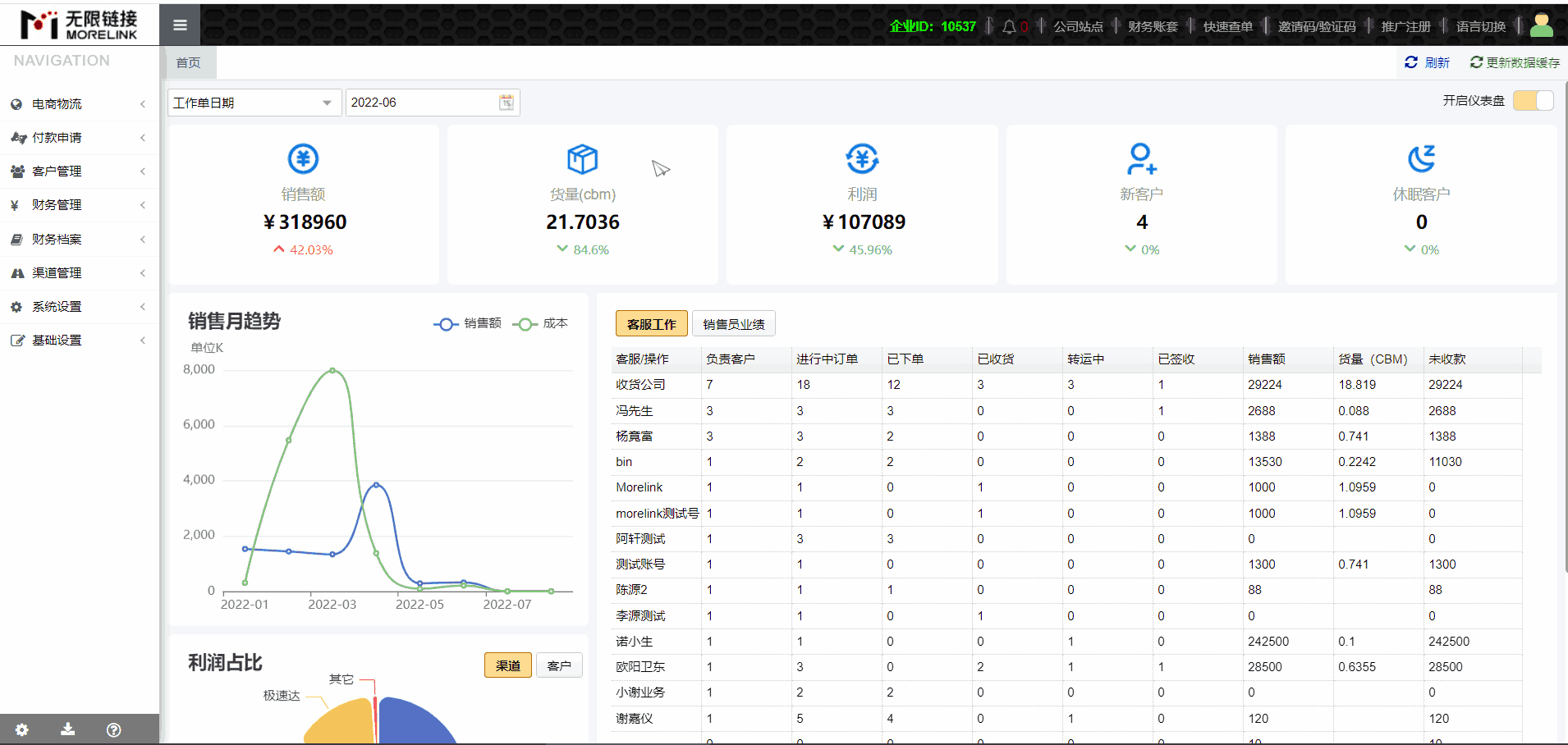Expand the 财务管理 menu
1568x745 pixels.
[x=56, y=204]
